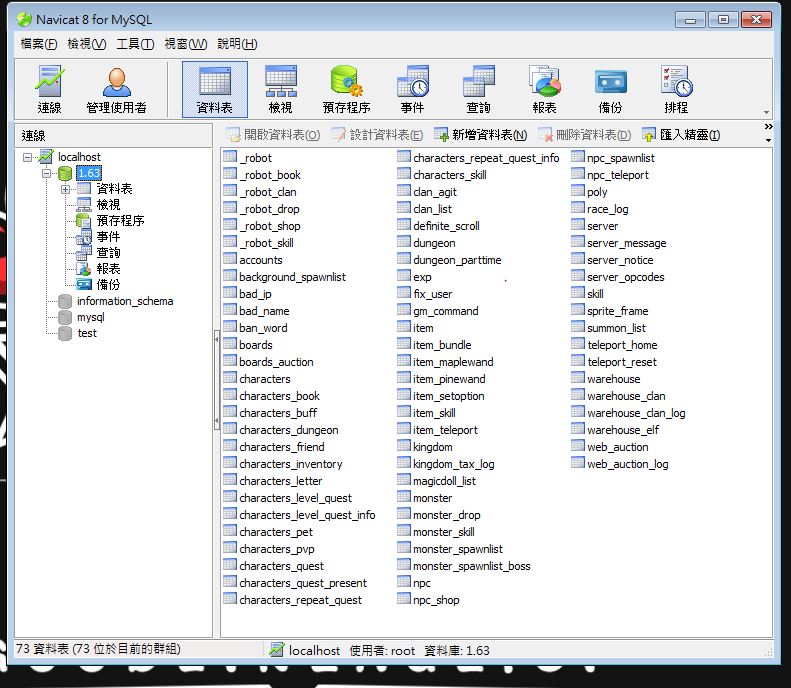The height and width of the screenshot is (688, 791).
Task: Click 設計資料表 design table button
Action: 377,135
